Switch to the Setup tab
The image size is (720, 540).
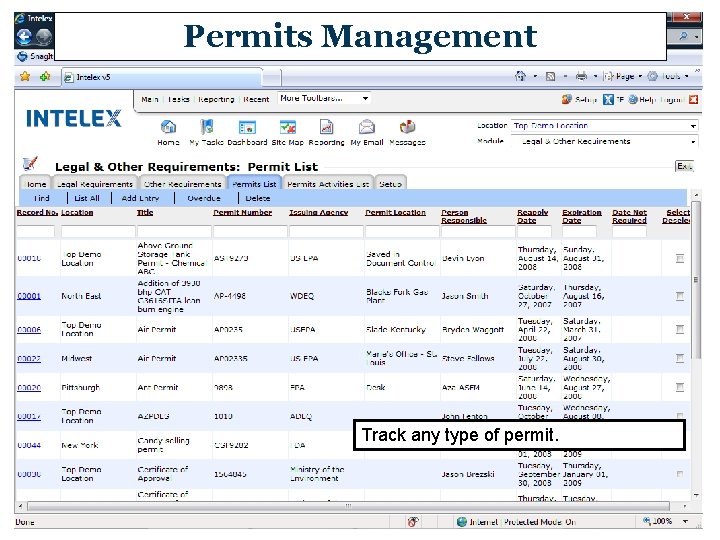click(x=390, y=184)
